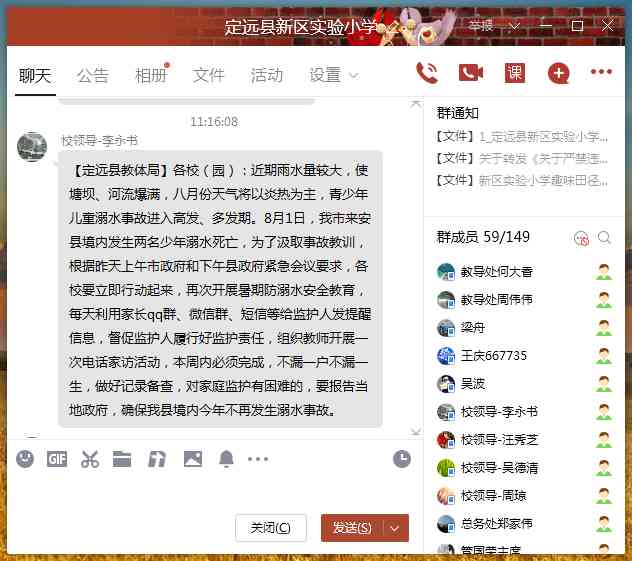Select member 校领导-汪秀芝 in list
The image size is (632, 561).
[x=499, y=439]
